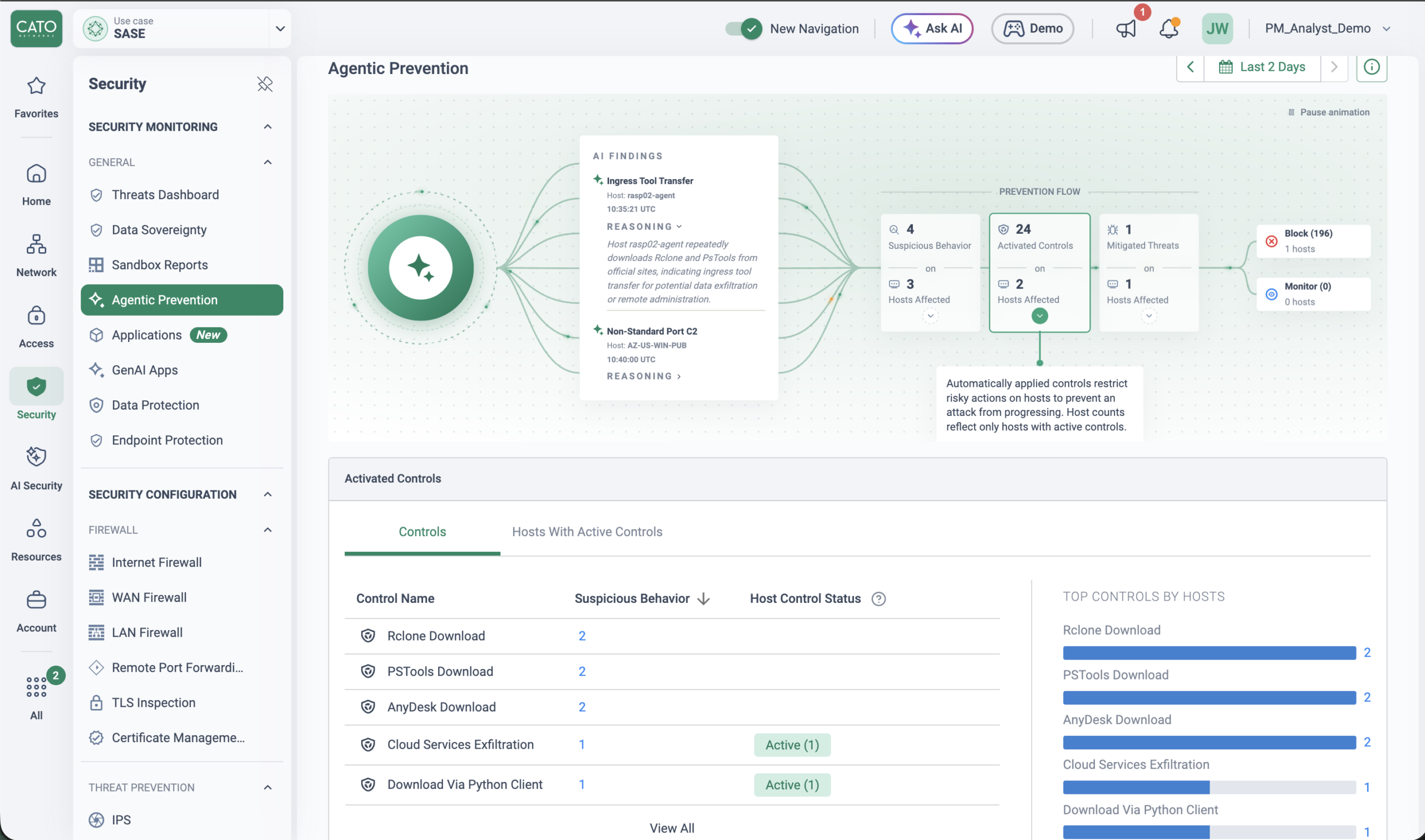Click the Demo button
The image size is (1425, 840).
[x=1033, y=28]
